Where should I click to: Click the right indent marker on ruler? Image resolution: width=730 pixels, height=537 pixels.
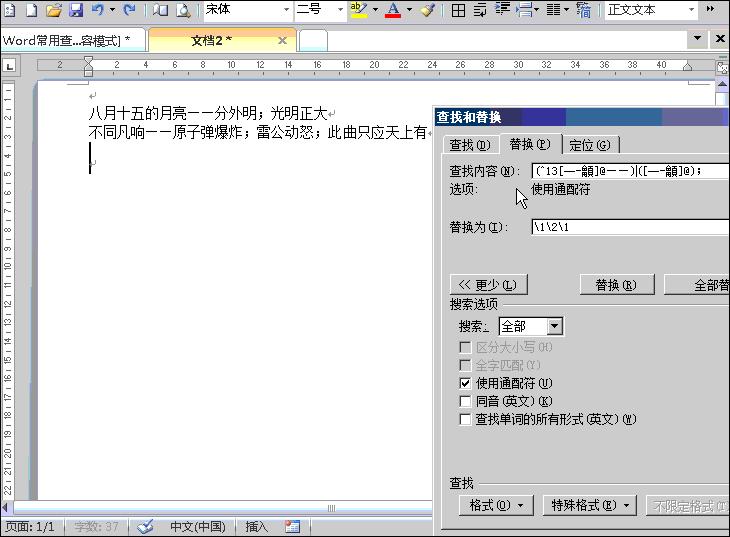click(x=687, y=67)
